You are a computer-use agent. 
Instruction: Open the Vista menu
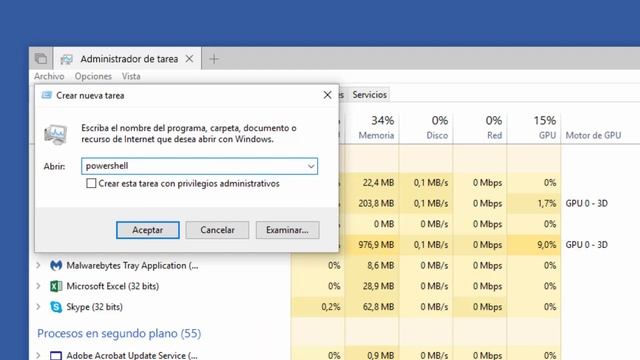[x=131, y=76]
